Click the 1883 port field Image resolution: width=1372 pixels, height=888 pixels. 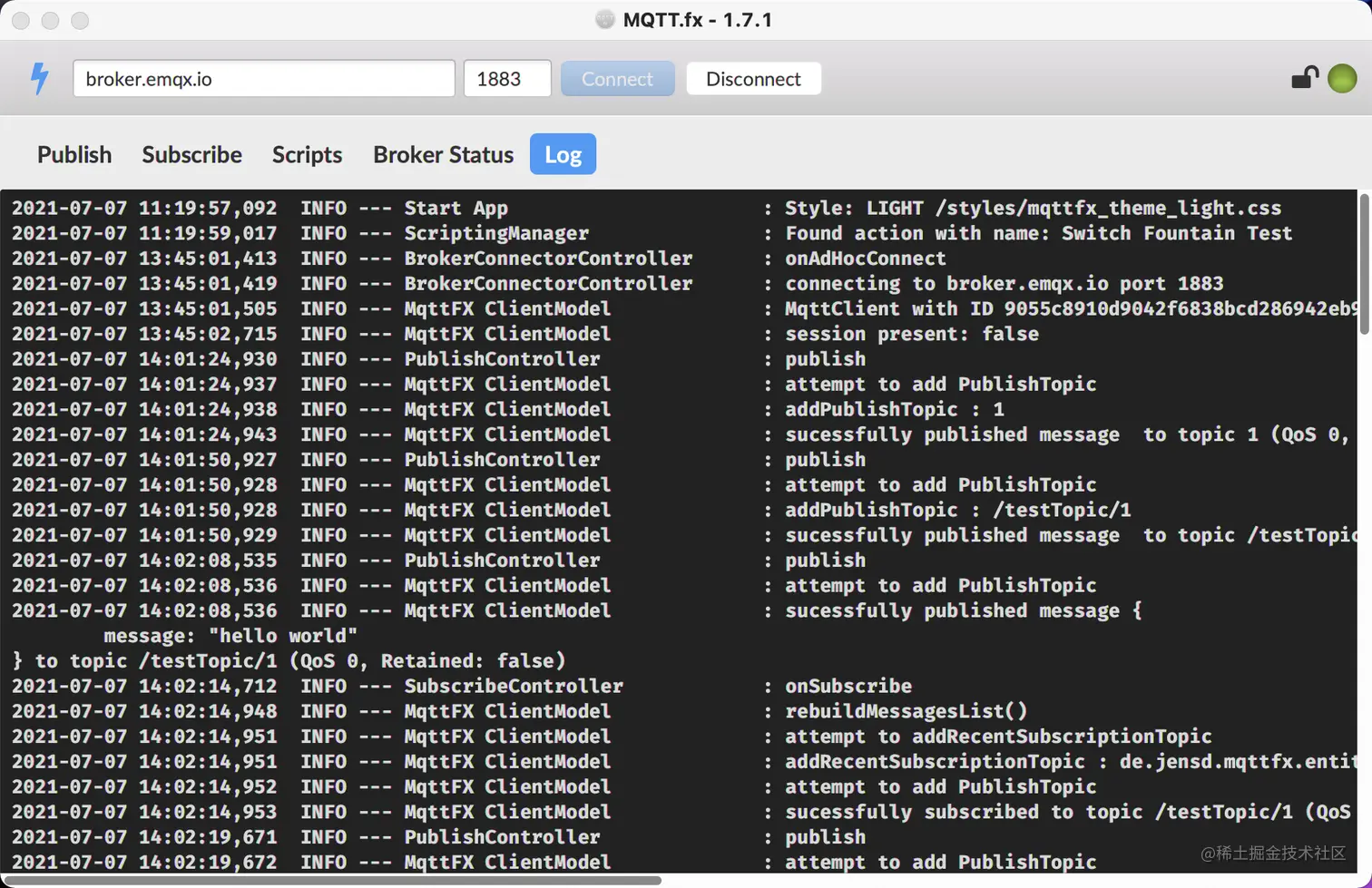(507, 79)
